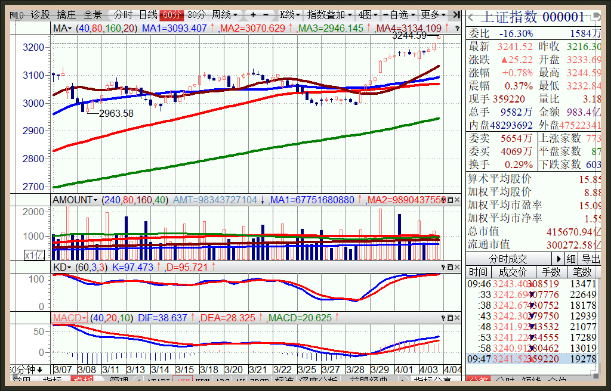The width and height of the screenshot is (611, 391).
Task: Open the MA indicator selector dropdown
Action: coord(62,28)
